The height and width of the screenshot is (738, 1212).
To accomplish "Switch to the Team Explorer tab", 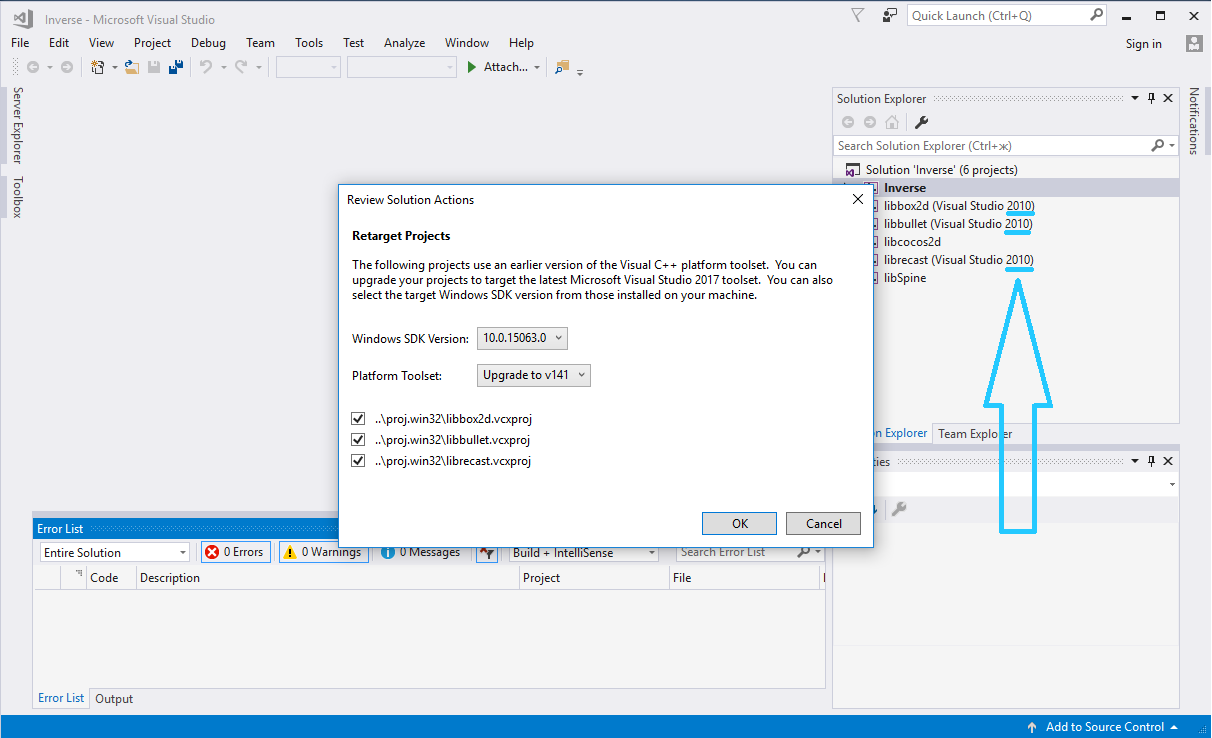I will coord(974,433).
